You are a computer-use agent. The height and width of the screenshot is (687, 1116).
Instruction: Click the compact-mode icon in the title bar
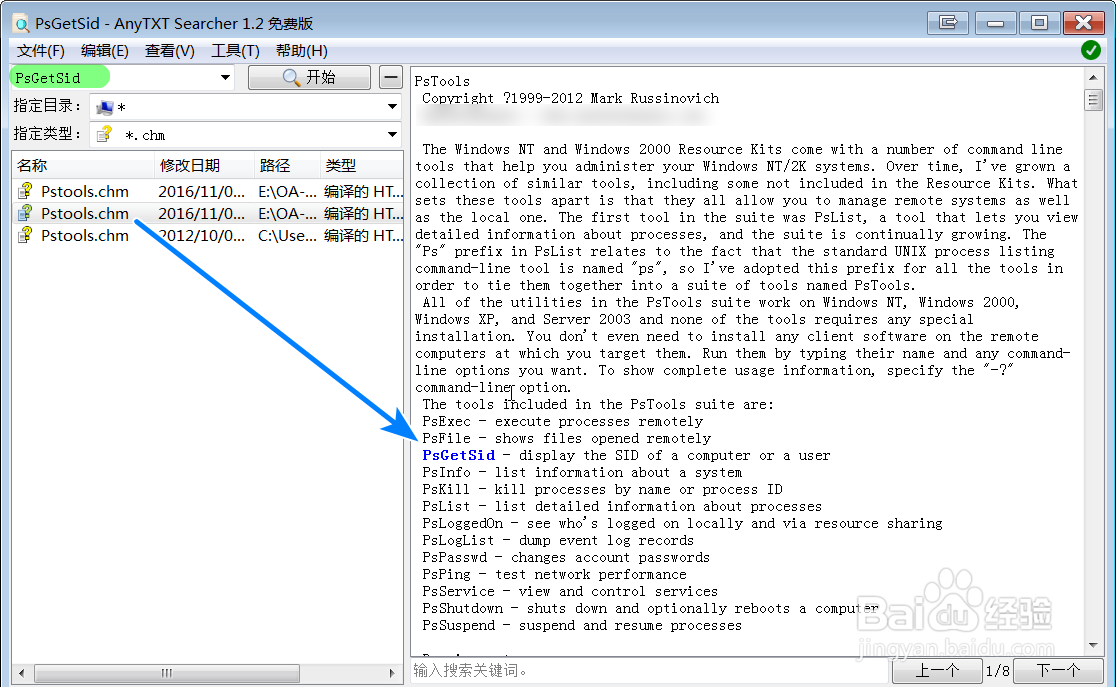pyautogui.click(x=948, y=23)
